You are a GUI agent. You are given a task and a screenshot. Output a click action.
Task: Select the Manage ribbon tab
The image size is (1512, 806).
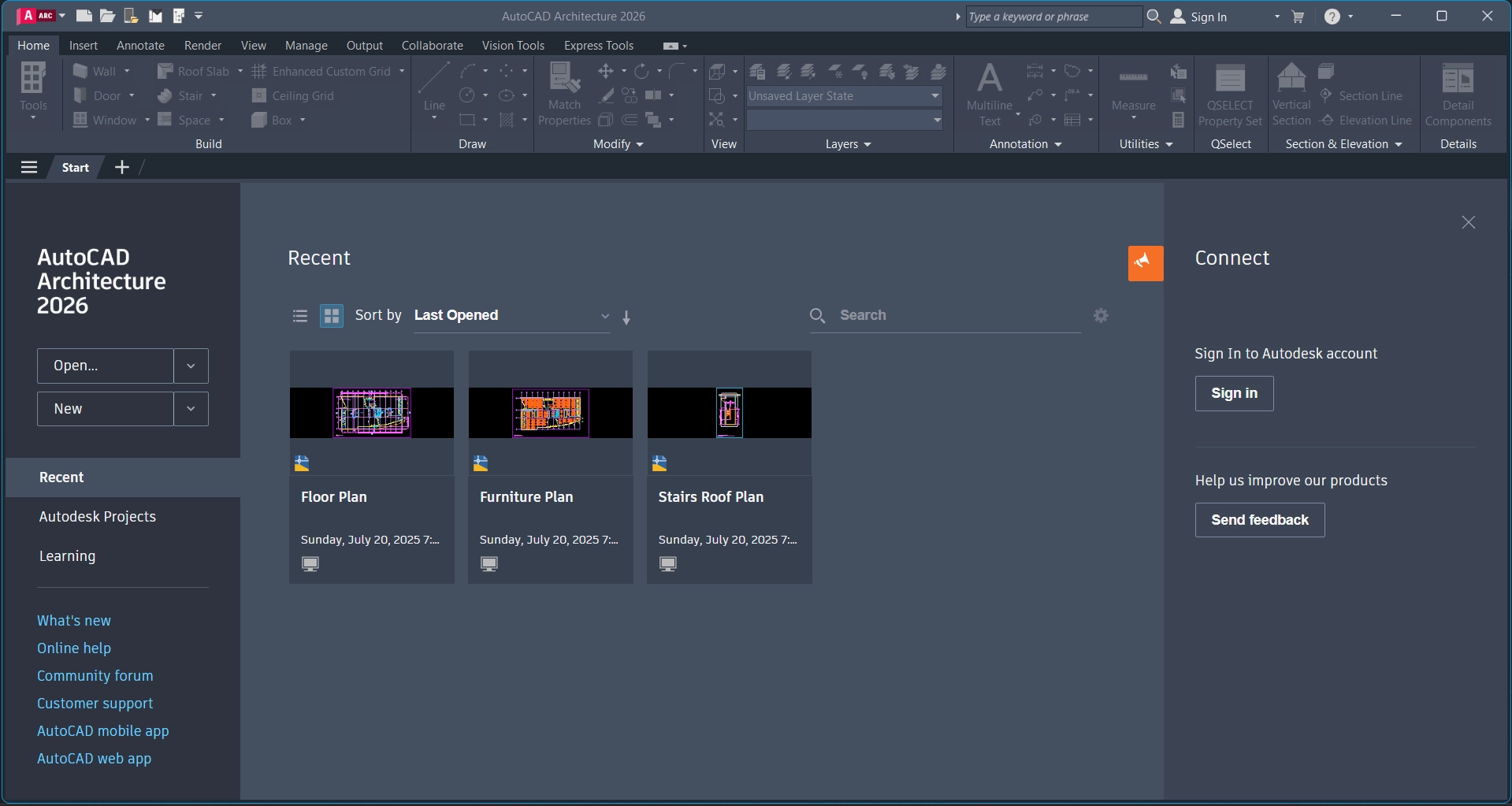coord(306,46)
